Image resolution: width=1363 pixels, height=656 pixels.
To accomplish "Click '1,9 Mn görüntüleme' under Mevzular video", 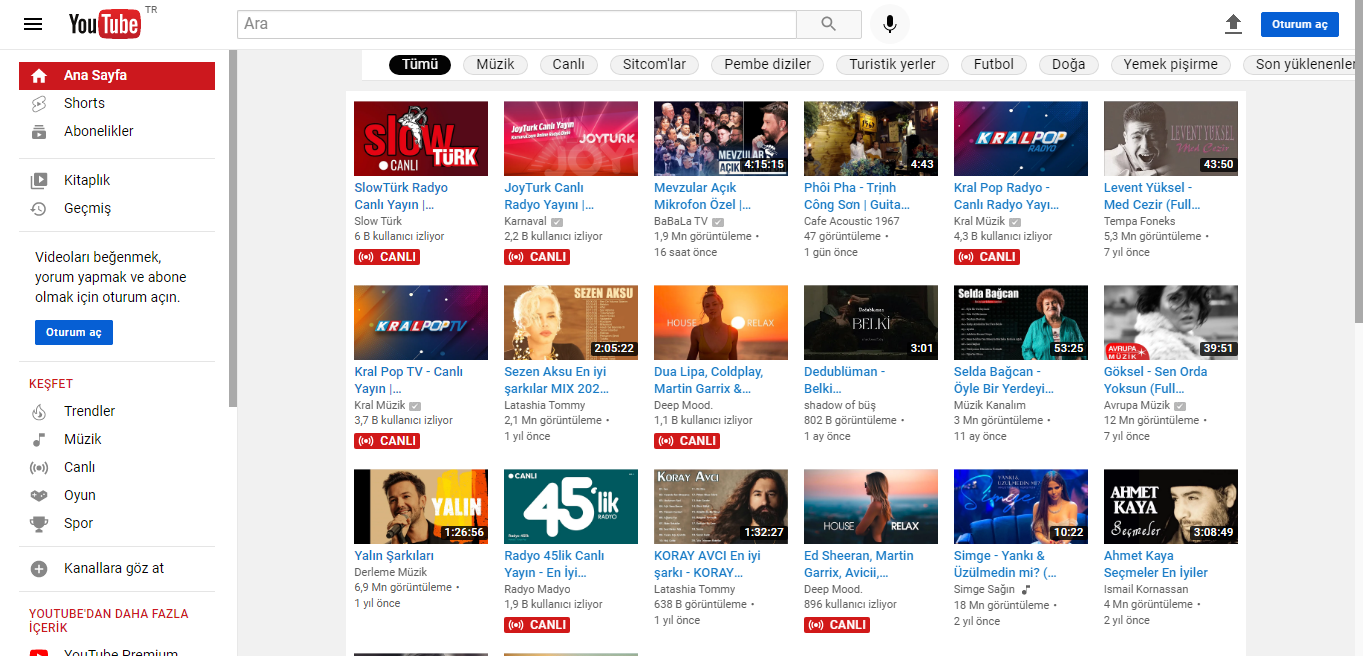I will 703,237.
